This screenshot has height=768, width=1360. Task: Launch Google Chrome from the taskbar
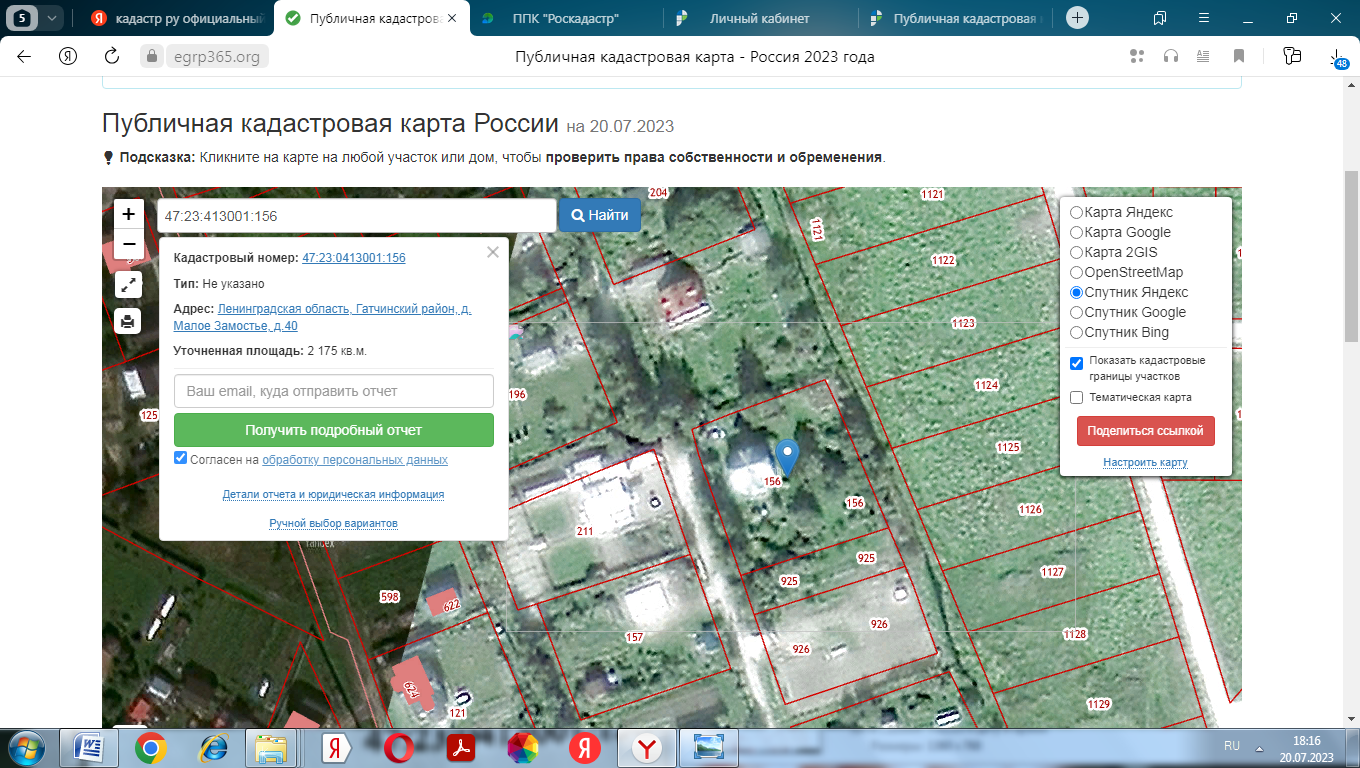coord(151,748)
